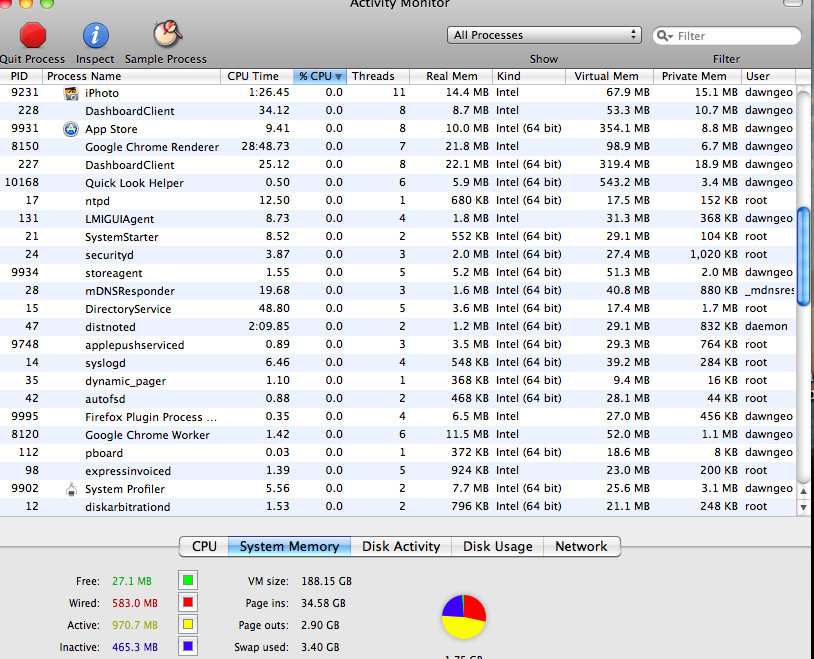
Task: Select the distnoted process
Action: 398,327
